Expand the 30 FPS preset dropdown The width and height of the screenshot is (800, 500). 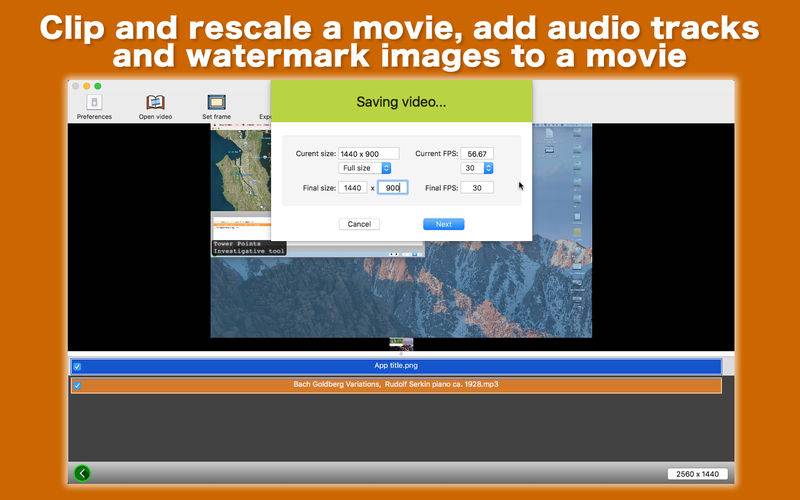(477, 168)
